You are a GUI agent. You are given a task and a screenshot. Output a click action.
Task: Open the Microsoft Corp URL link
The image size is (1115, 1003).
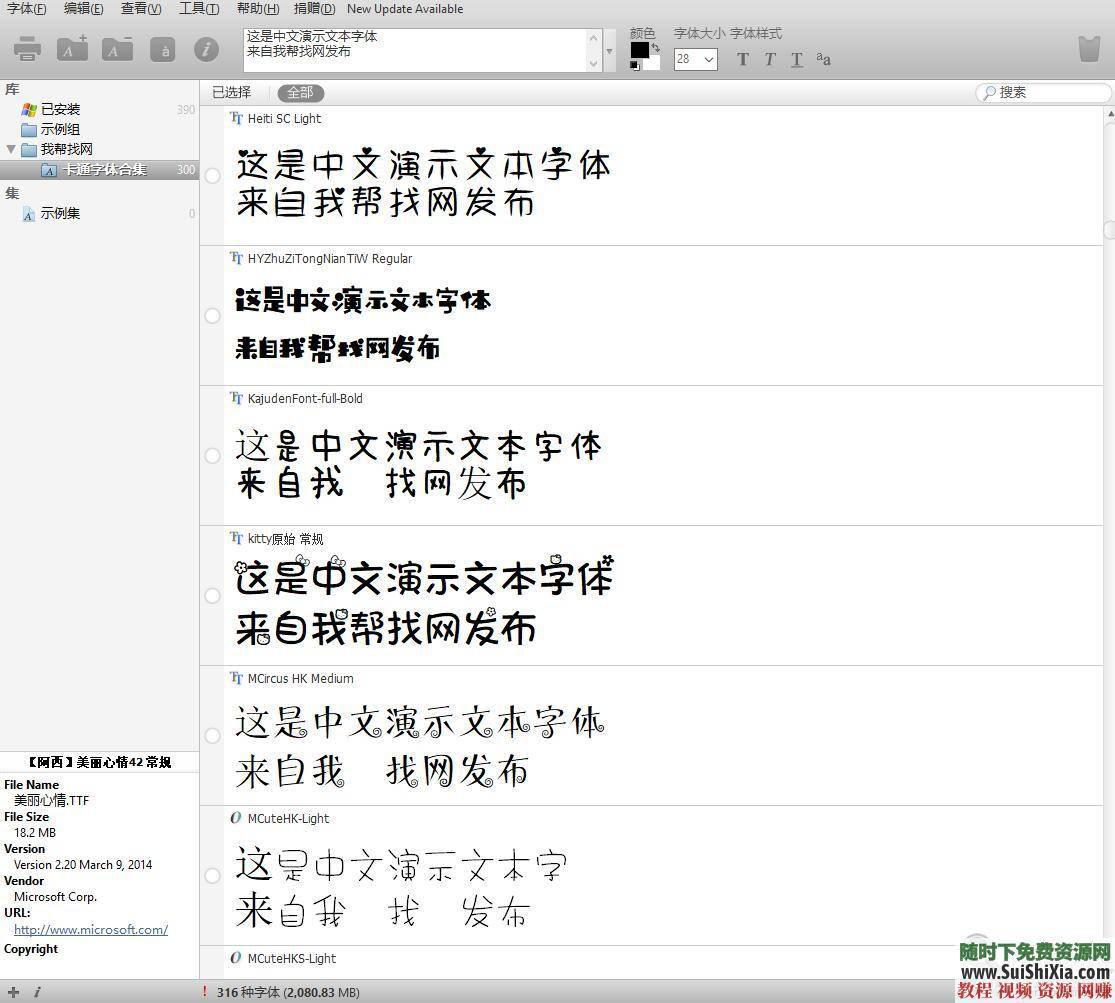[90, 929]
